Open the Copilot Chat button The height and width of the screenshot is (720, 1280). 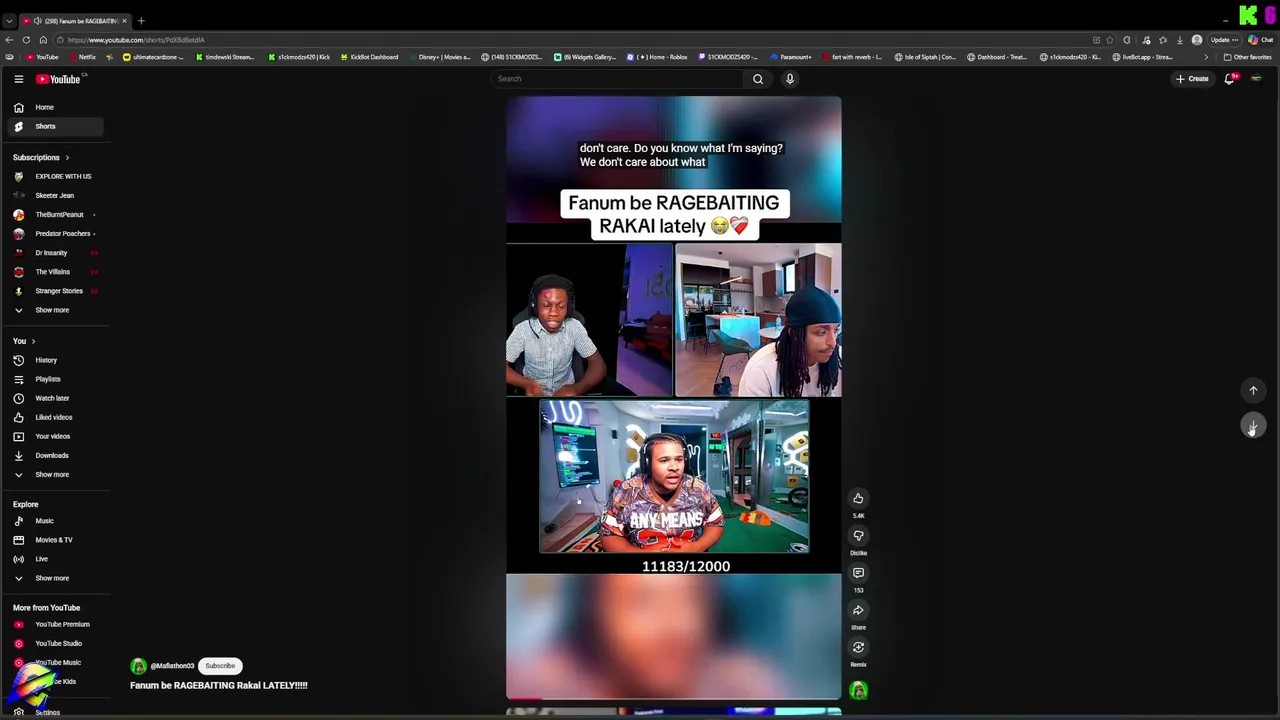pos(1260,40)
